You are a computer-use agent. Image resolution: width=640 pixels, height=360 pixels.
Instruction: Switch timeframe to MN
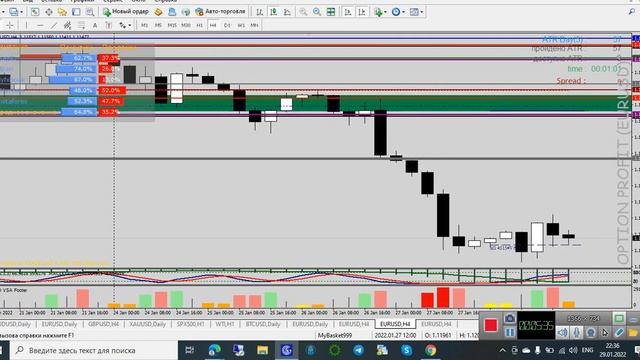point(254,25)
